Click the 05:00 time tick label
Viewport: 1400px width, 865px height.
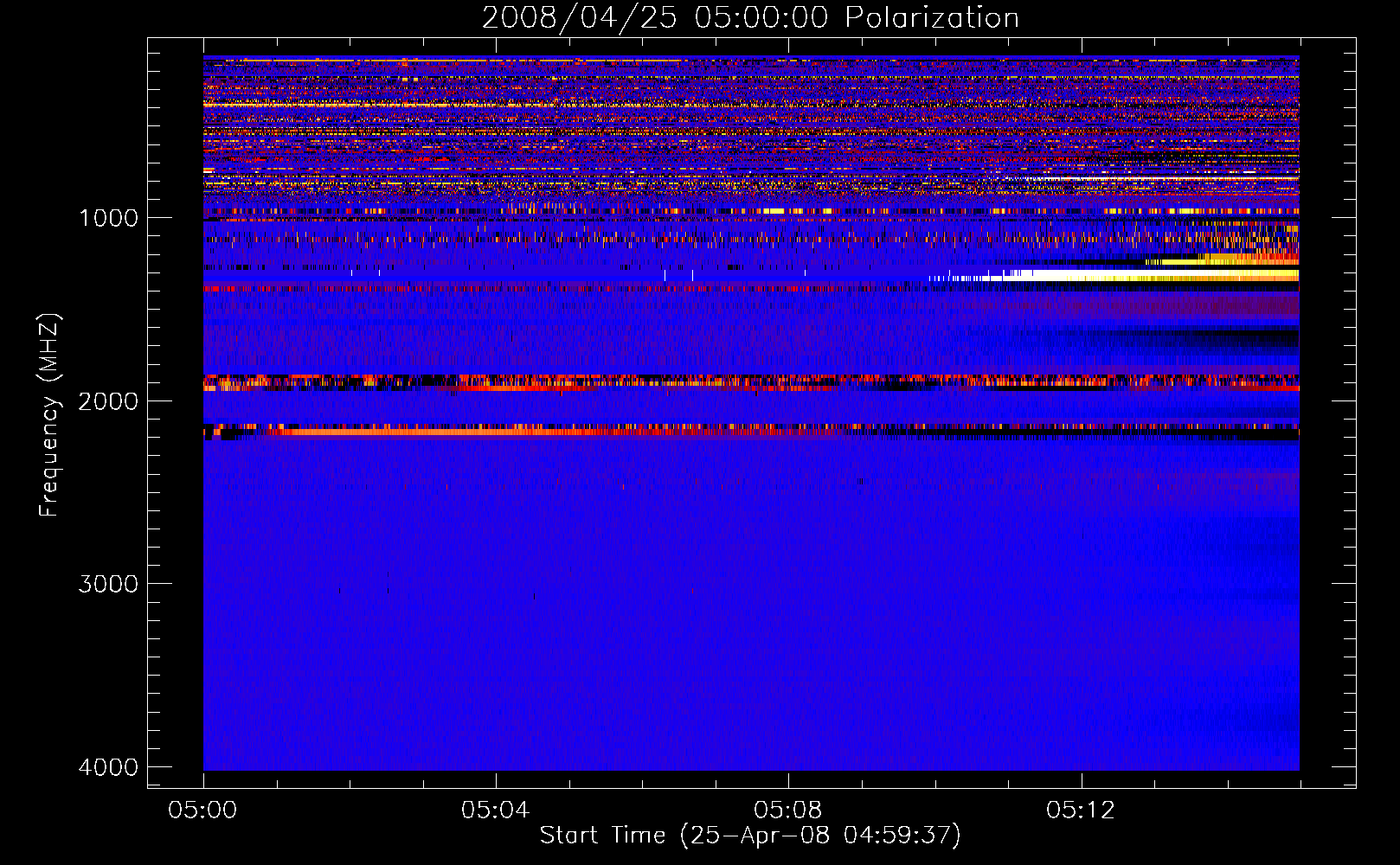(x=202, y=811)
